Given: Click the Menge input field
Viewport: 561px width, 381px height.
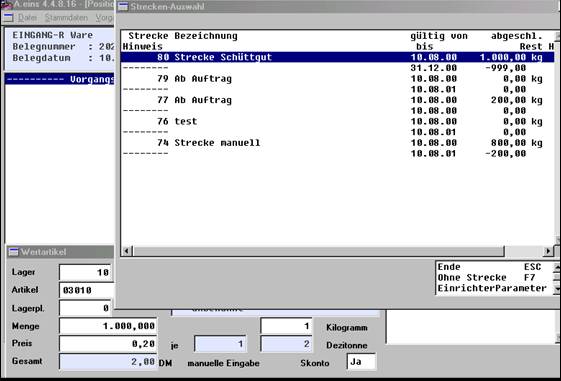Looking at the screenshot, I should (x=108, y=326).
